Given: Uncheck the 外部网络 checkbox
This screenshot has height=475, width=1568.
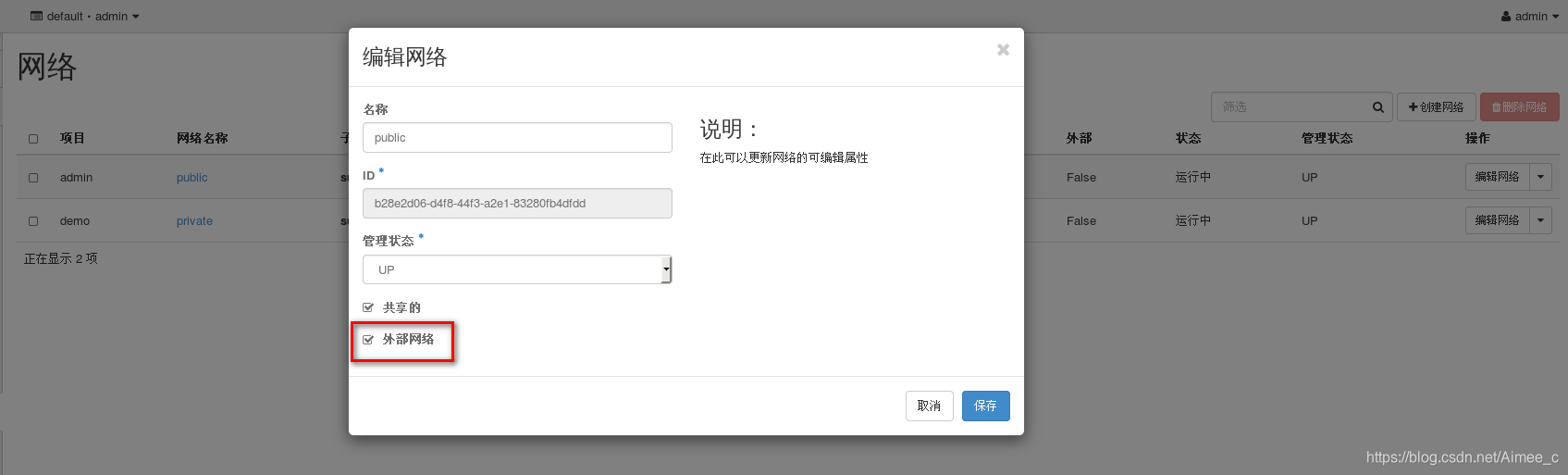Looking at the screenshot, I should pos(368,340).
